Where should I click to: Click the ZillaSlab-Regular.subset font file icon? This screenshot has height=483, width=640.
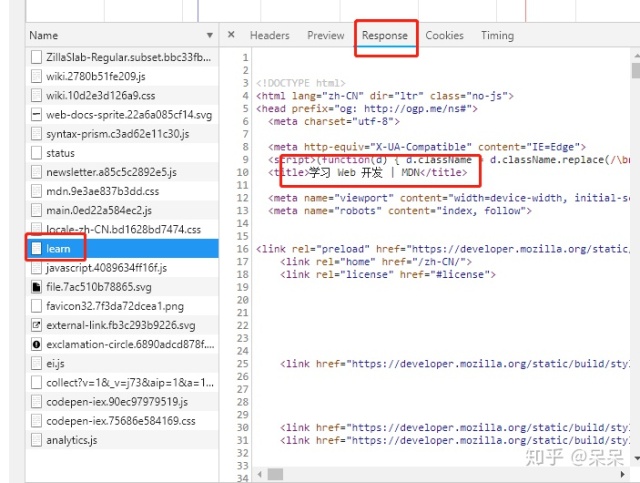(36, 57)
